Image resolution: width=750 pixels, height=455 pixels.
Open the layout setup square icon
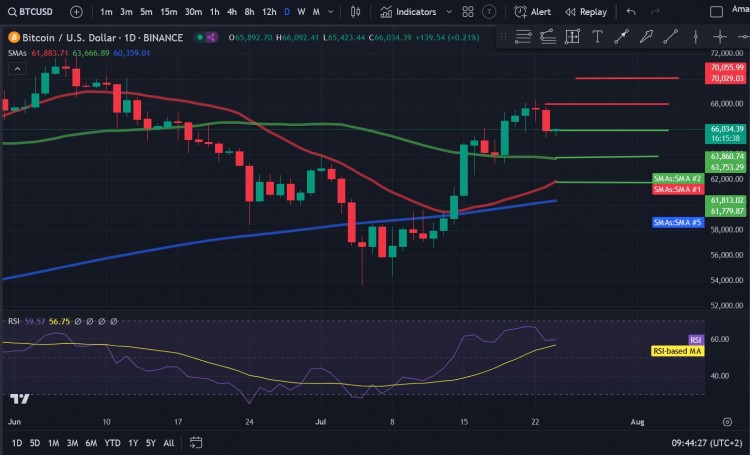click(x=716, y=12)
